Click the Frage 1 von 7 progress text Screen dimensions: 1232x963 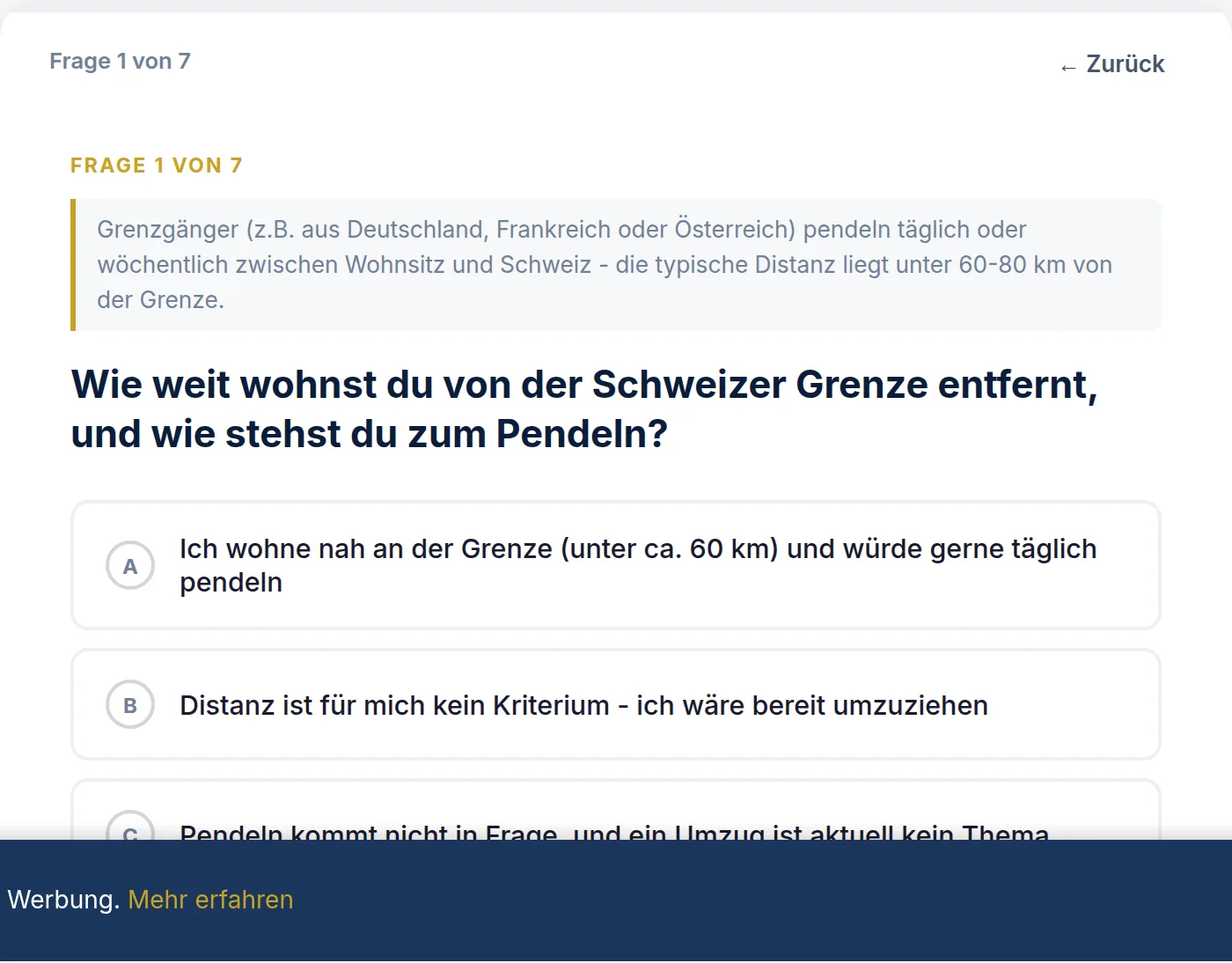pos(120,61)
